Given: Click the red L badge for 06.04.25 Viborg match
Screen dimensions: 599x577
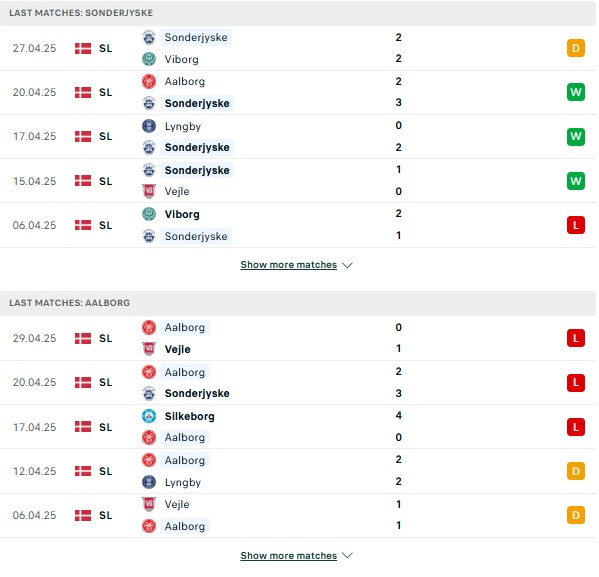Looking at the screenshot, I should 576,225.
